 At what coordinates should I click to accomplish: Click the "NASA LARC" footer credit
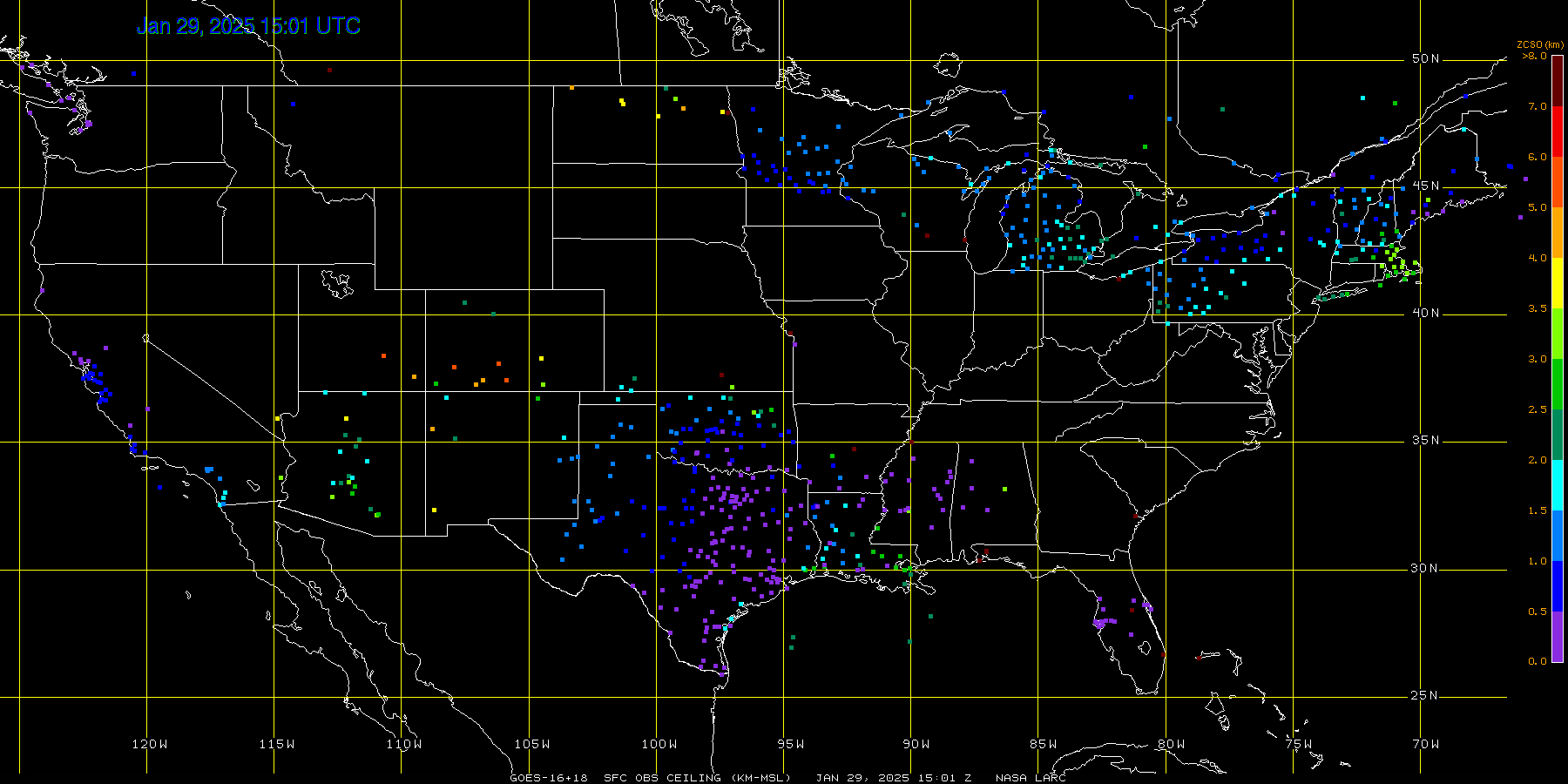[1031, 778]
